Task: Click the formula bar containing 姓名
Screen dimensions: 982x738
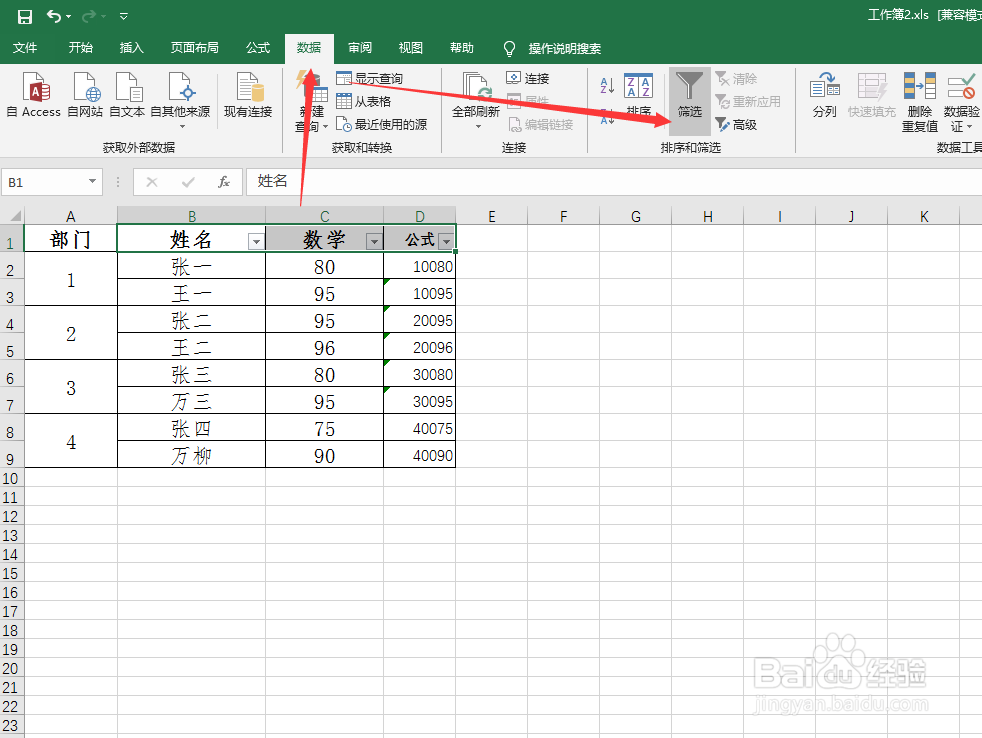Action: tap(614, 182)
